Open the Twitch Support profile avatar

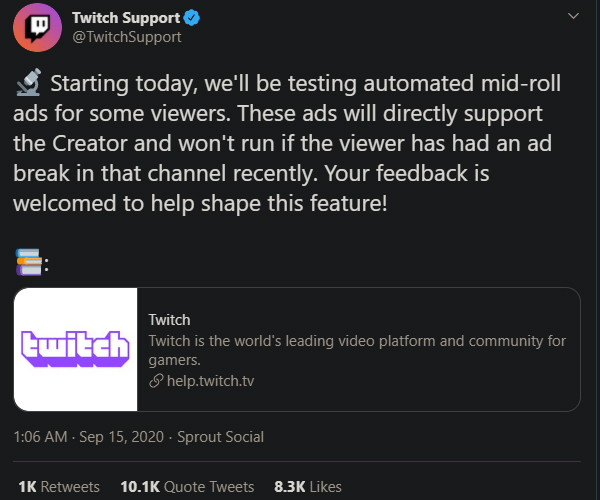click(38, 28)
